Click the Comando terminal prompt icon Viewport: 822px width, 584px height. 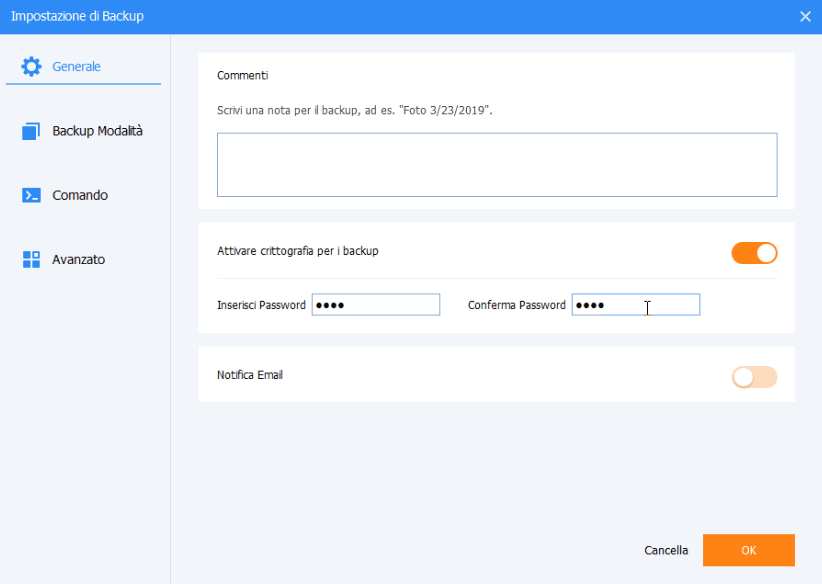[31, 196]
